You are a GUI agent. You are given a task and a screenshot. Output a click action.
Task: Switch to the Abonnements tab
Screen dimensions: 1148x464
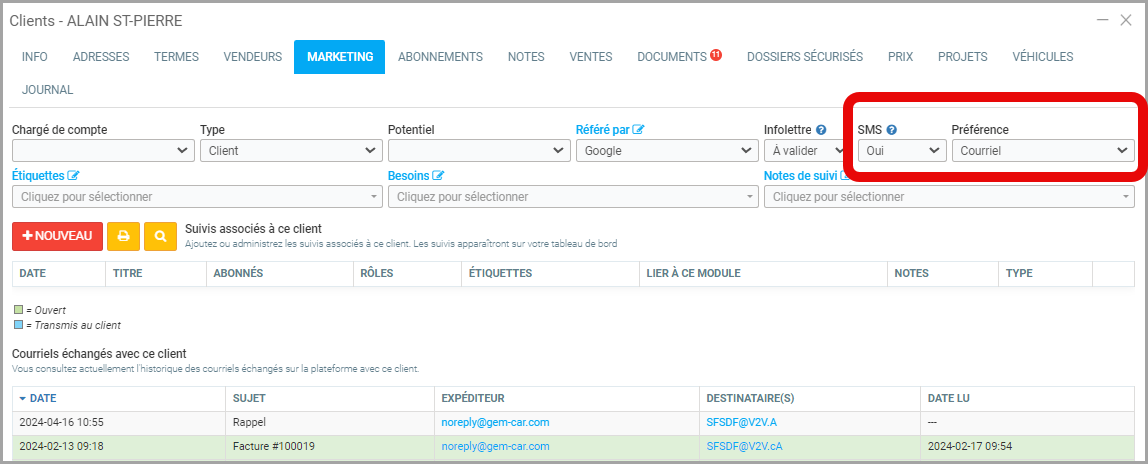point(440,57)
